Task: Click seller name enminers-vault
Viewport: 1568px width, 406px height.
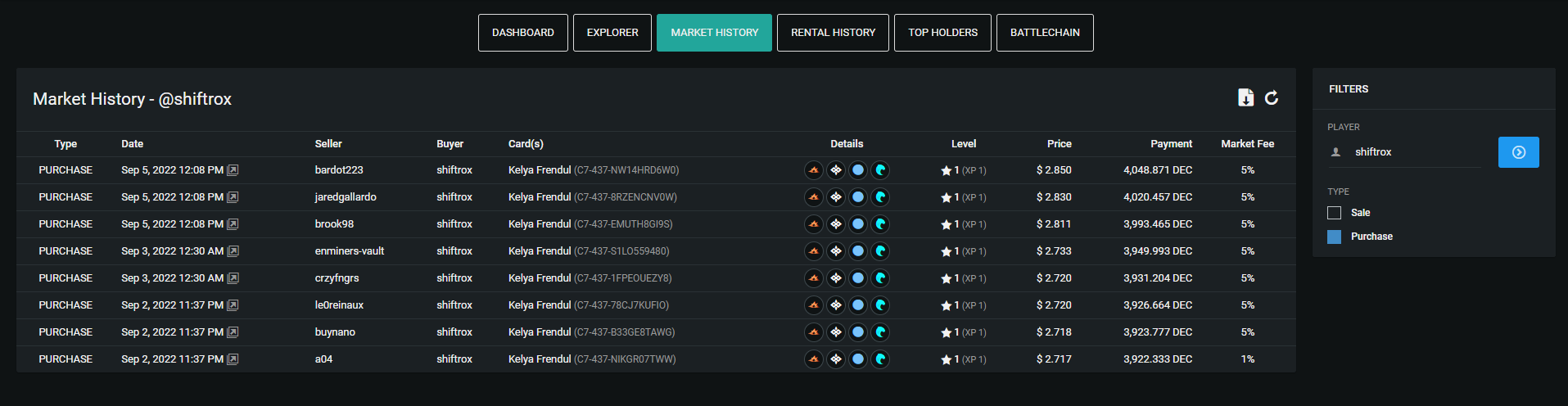Action: (350, 251)
